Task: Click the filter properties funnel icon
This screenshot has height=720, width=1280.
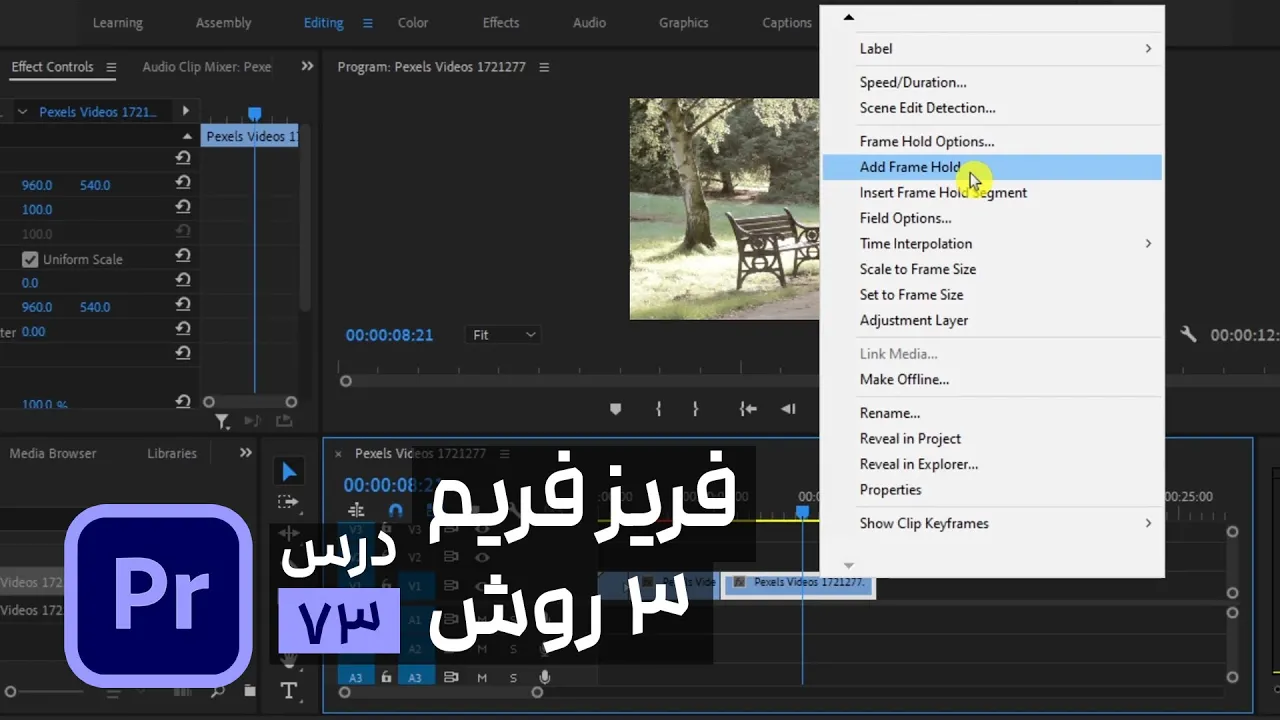Action: pos(223,421)
